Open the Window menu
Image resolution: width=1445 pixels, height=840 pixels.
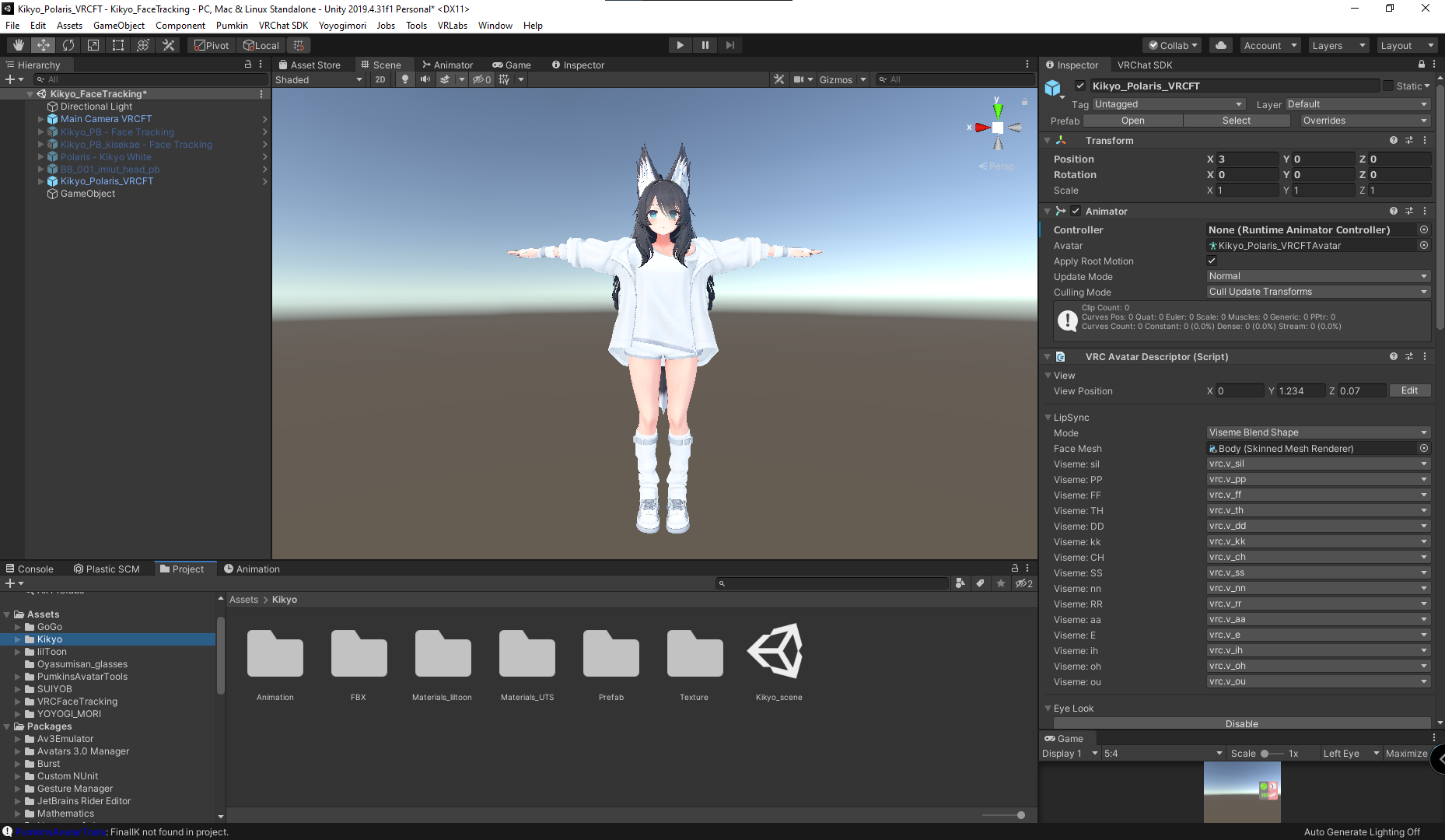495,26
